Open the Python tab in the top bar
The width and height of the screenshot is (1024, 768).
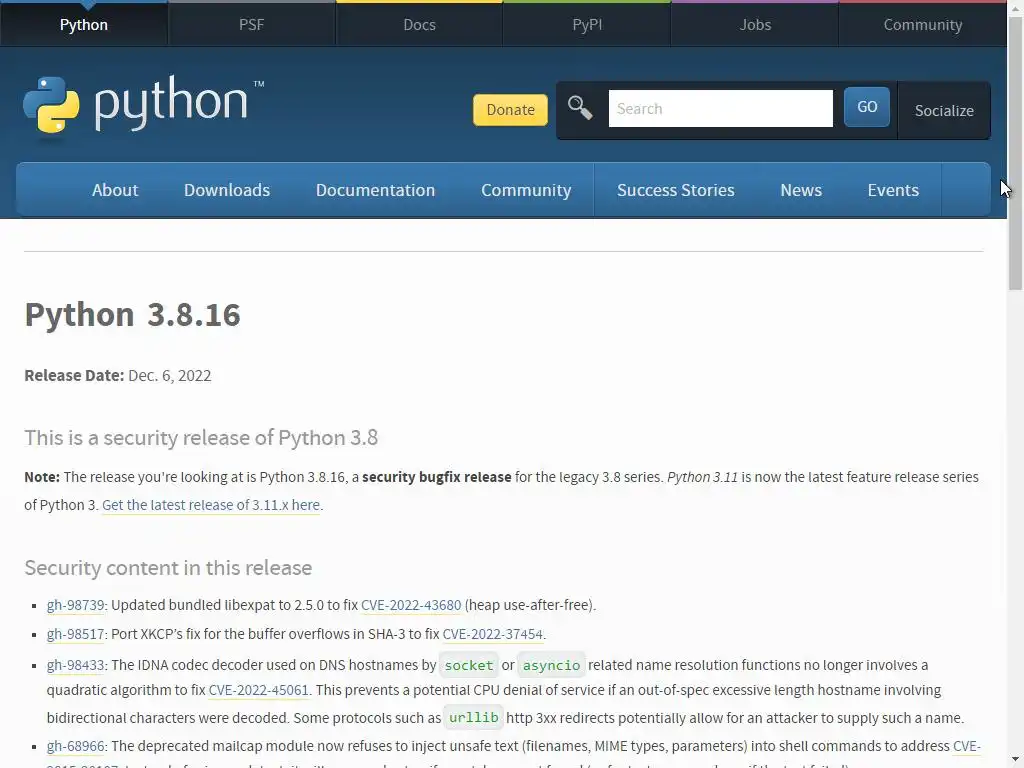(x=84, y=24)
